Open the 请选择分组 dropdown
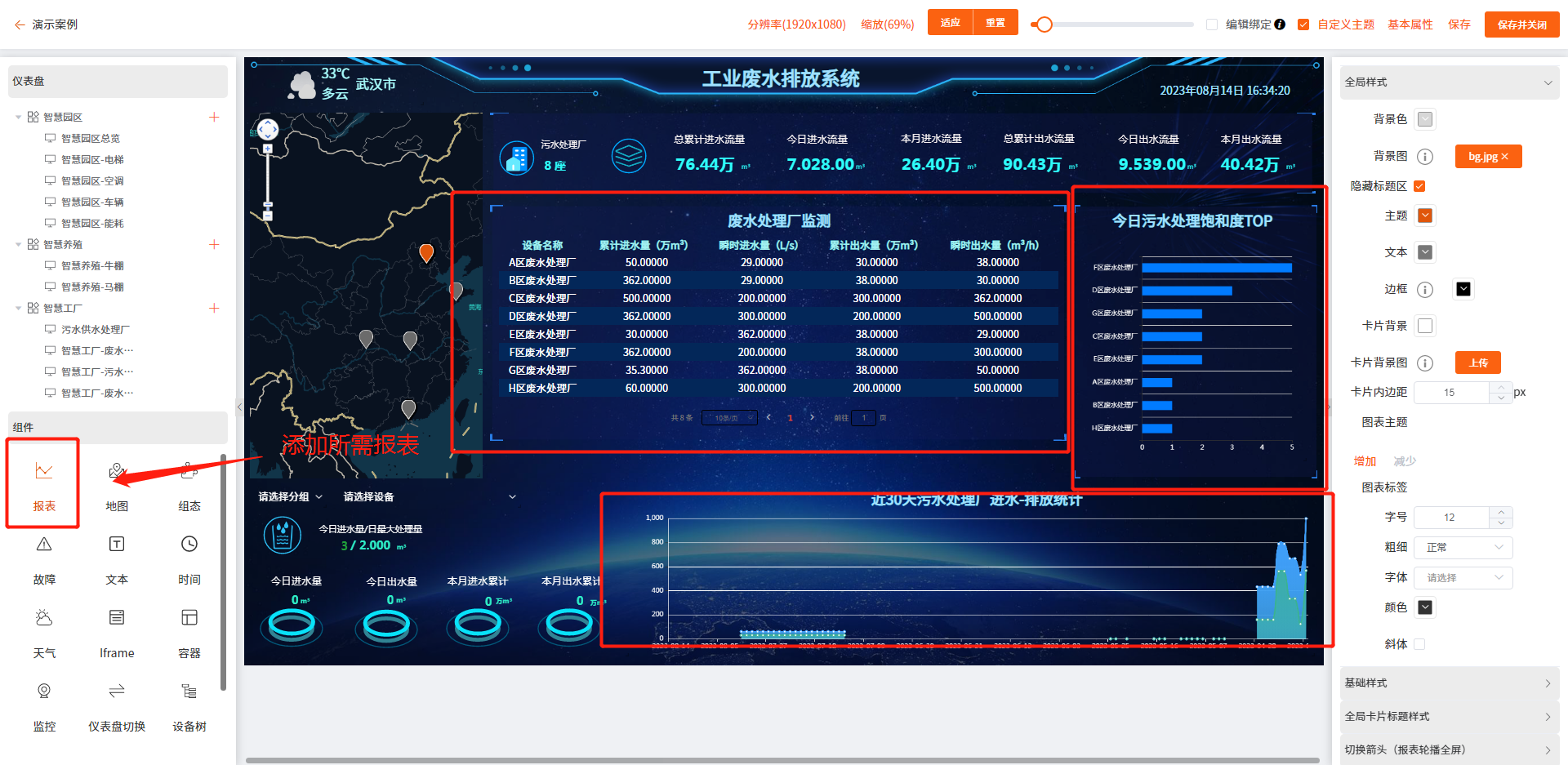Viewport: 1568px width, 765px height. 291,496
